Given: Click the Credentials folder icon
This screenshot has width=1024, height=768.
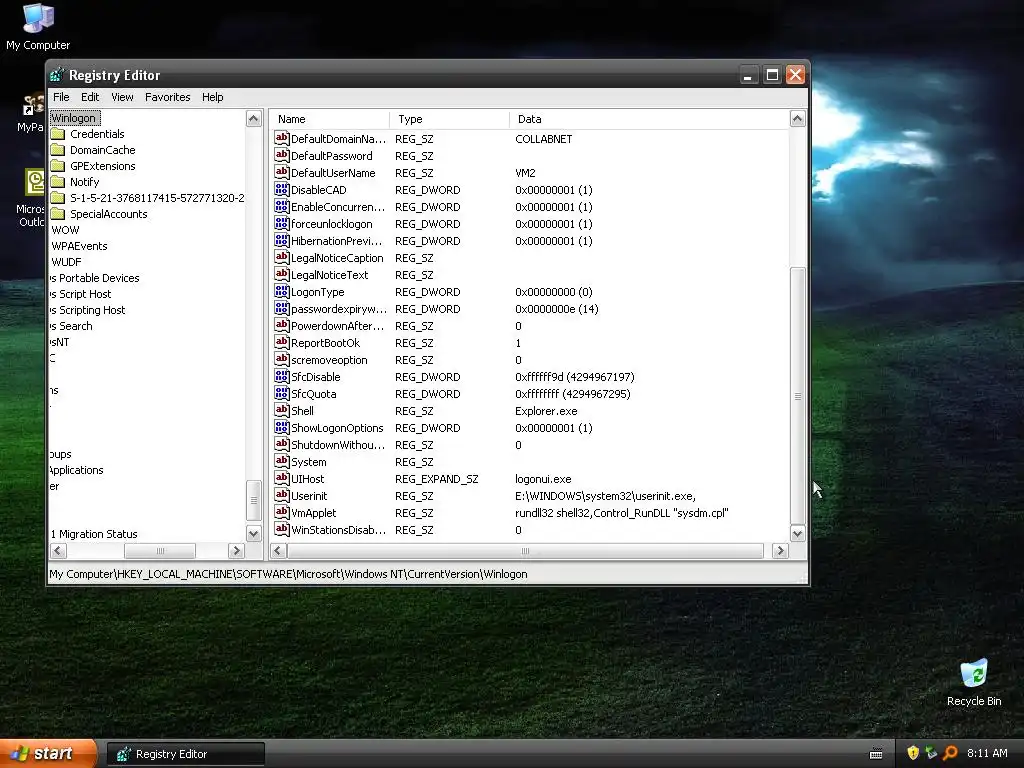Looking at the screenshot, I should click(x=58, y=134).
